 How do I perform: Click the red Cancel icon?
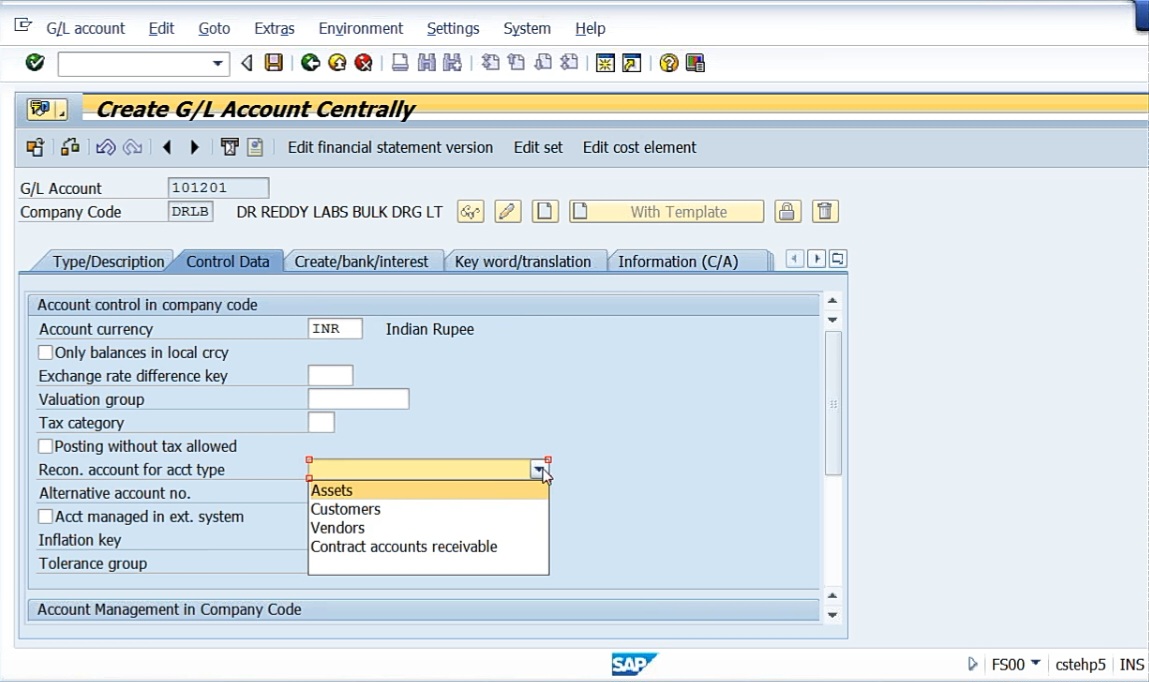coord(363,63)
